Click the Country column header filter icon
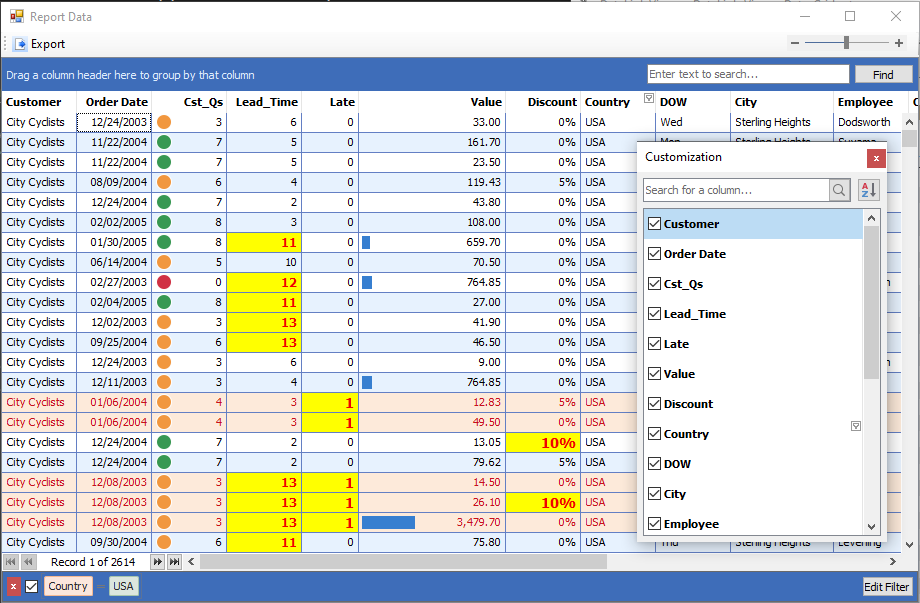This screenshot has width=920, height=603. point(648,98)
